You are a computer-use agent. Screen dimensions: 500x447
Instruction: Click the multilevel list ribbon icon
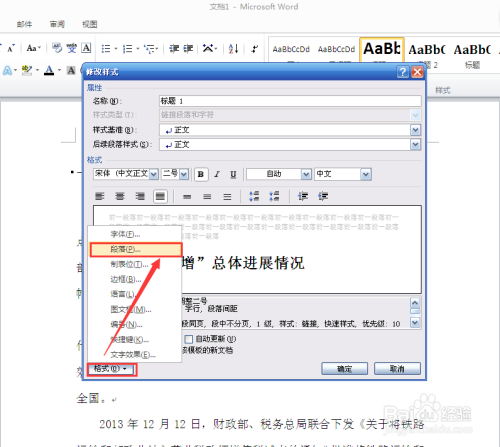[x=149, y=49]
